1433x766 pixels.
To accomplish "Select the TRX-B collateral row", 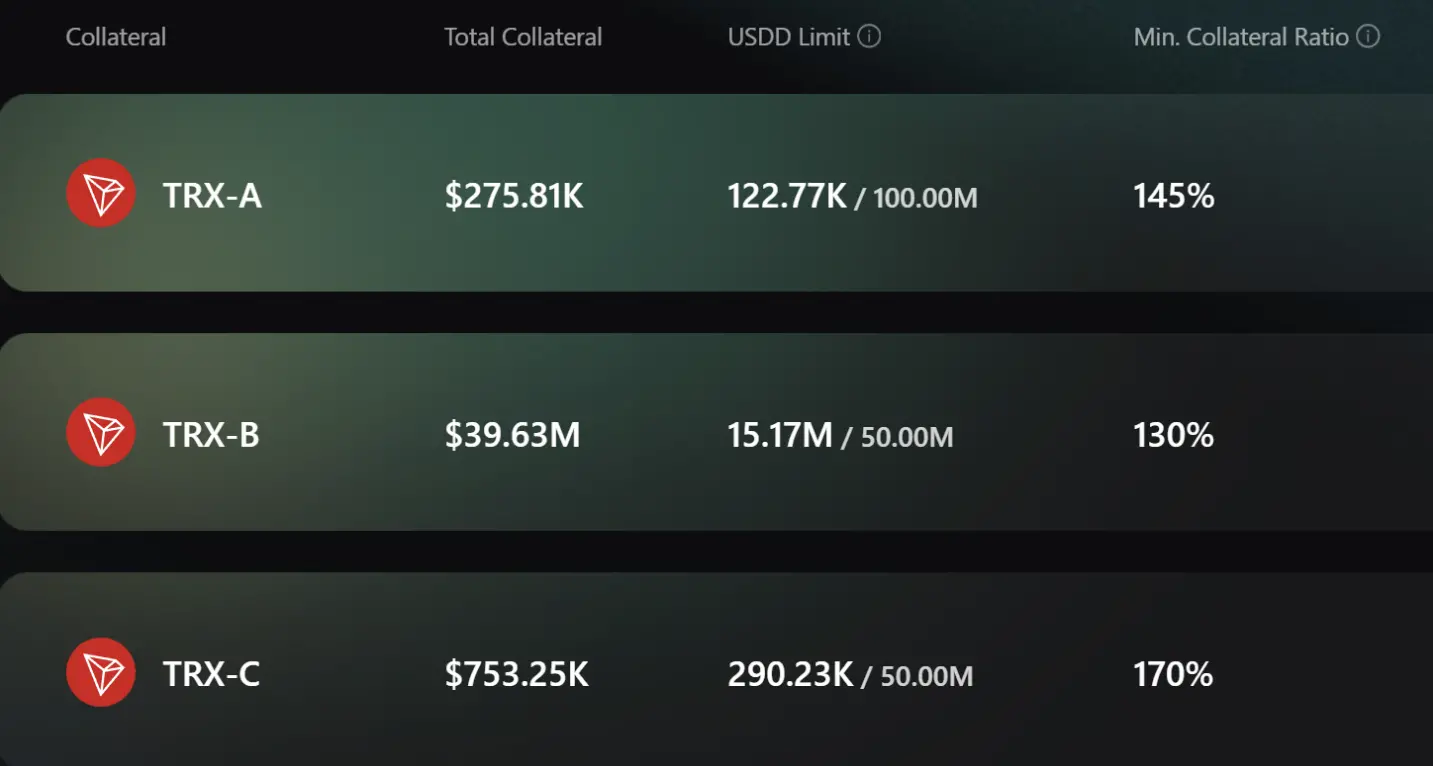I will pyautogui.click(x=716, y=432).
